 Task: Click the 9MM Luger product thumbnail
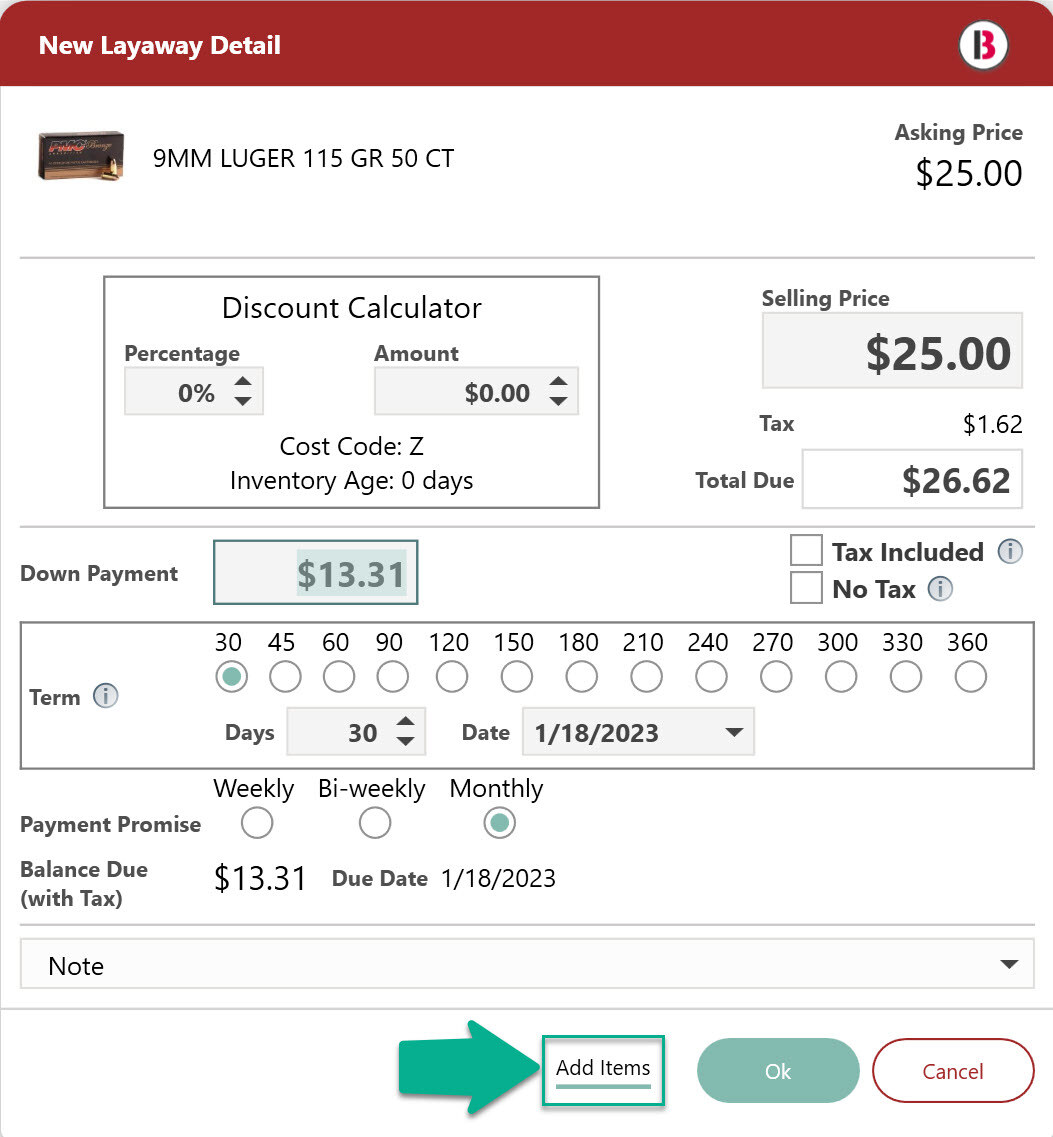[x=81, y=157]
